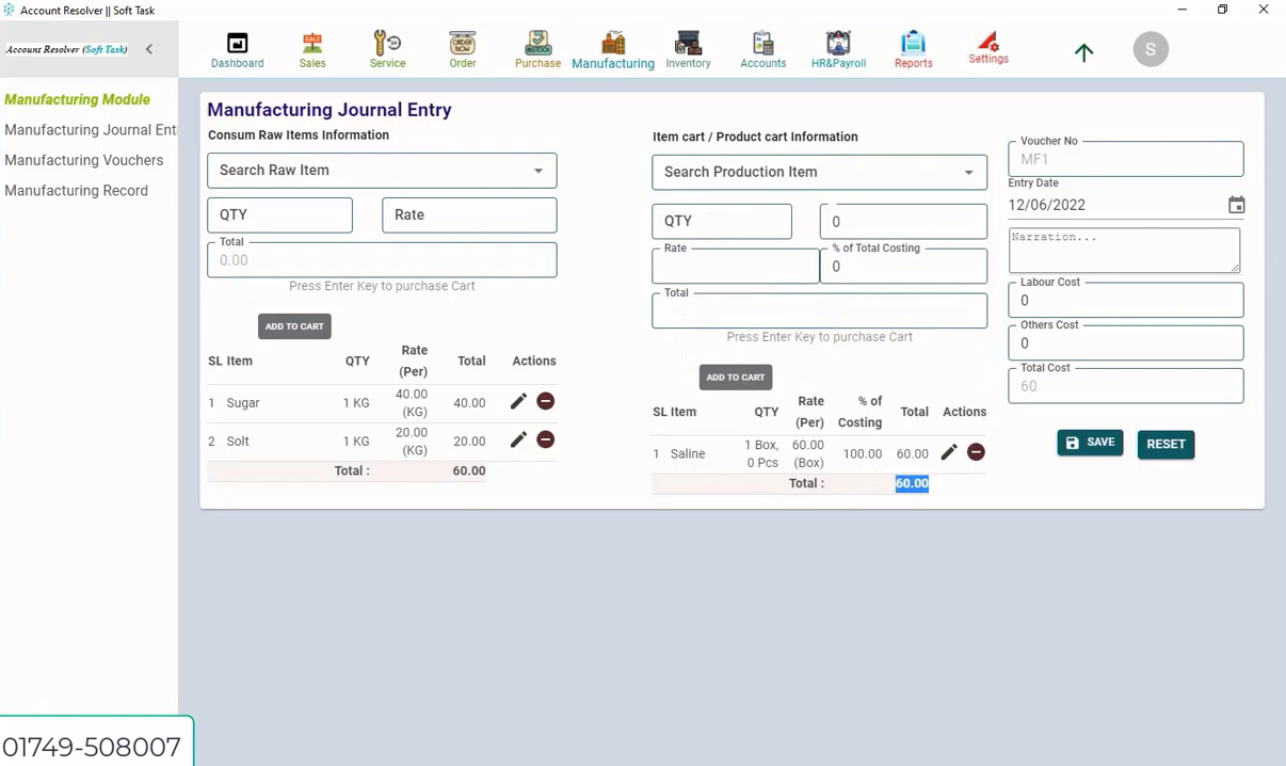Screen dimensions: 1286x766
Task: Collapse the Account Resolver sidebar
Action: [150, 48]
